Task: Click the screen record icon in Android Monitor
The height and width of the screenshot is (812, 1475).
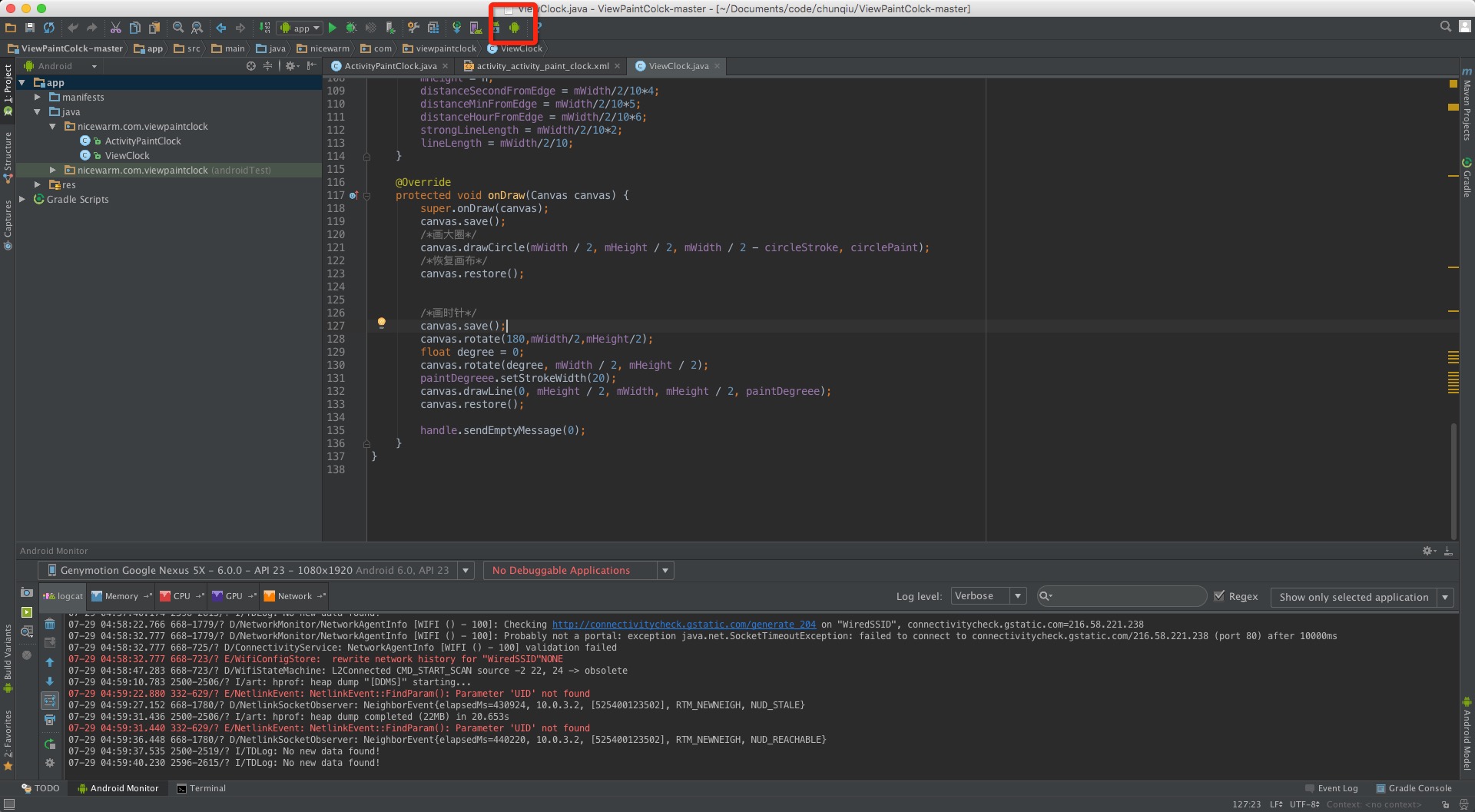Action: (27, 612)
